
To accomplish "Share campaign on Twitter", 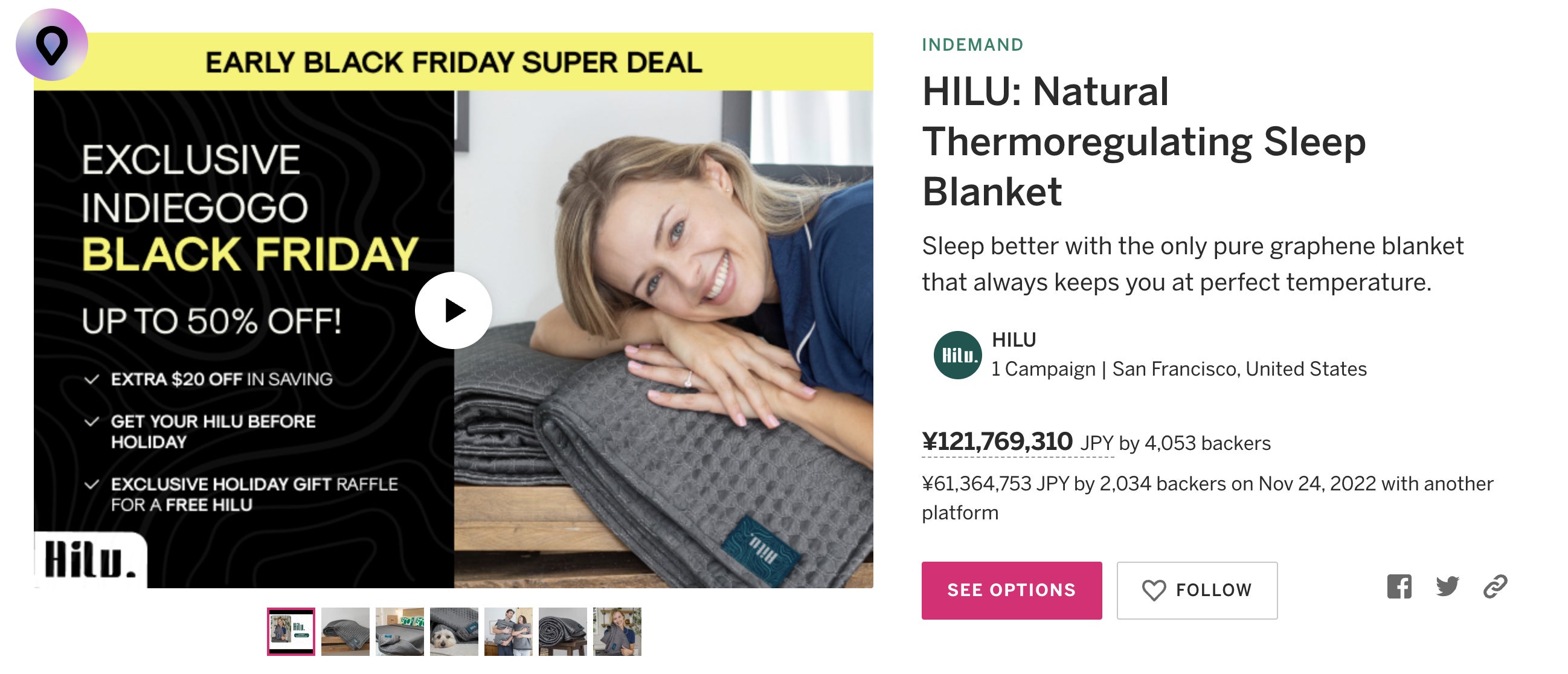I will point(1447,587).
